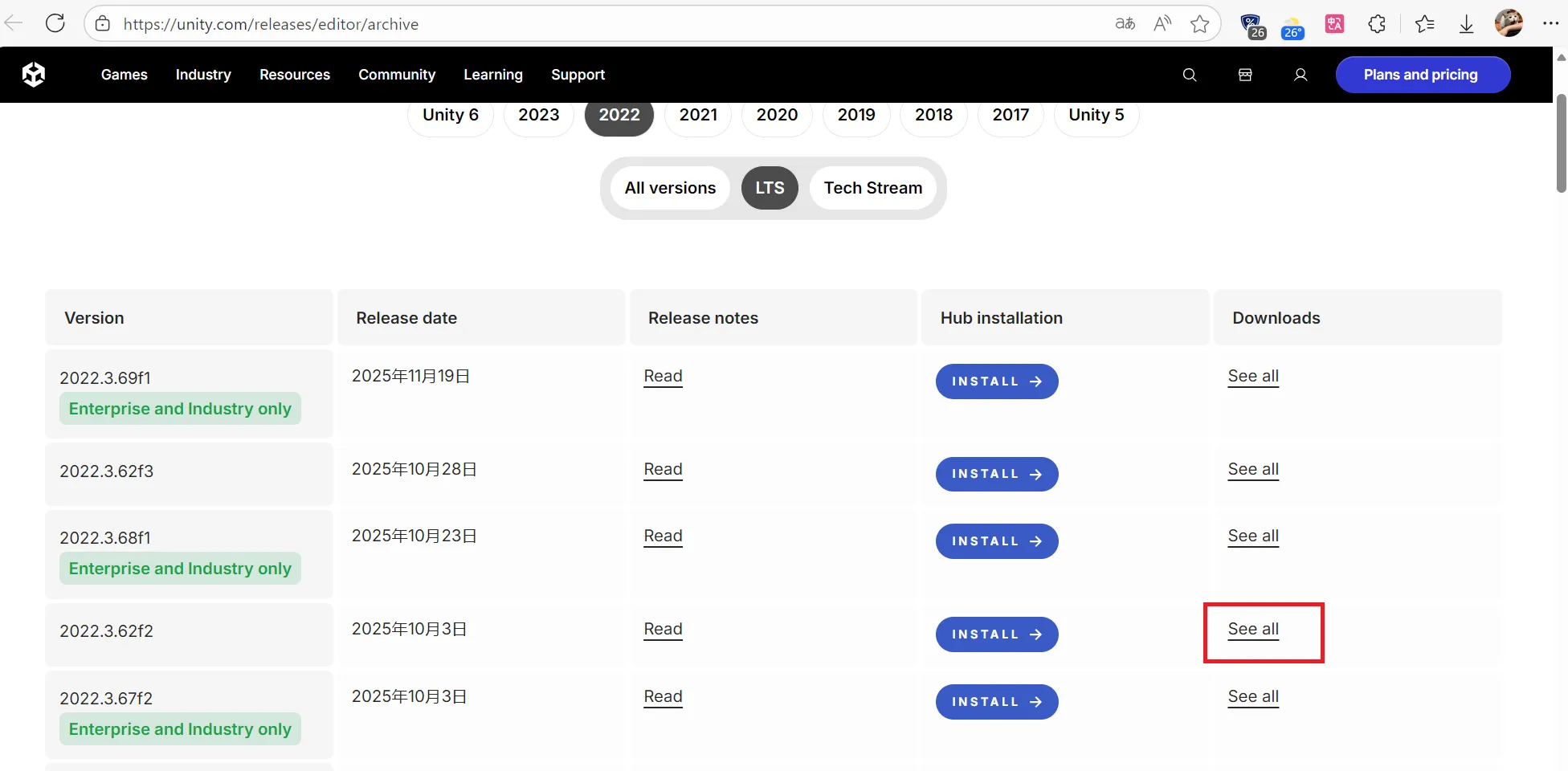Open the browser Downloads icon
This screenshot has width=1568, height=771.
point(1466,24)
